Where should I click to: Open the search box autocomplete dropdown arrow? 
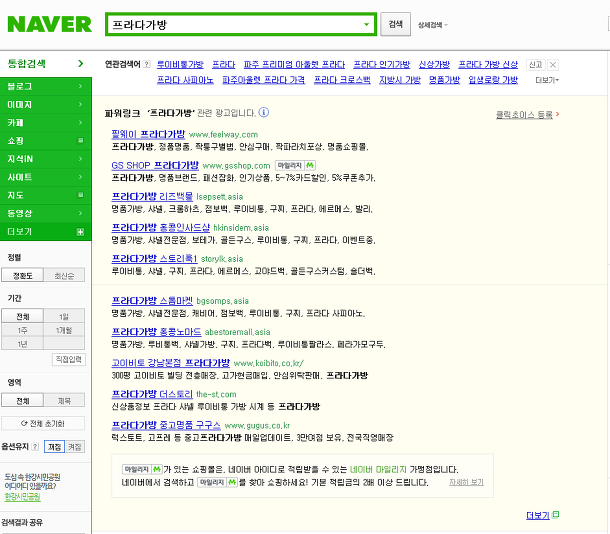tap(366, 25)
